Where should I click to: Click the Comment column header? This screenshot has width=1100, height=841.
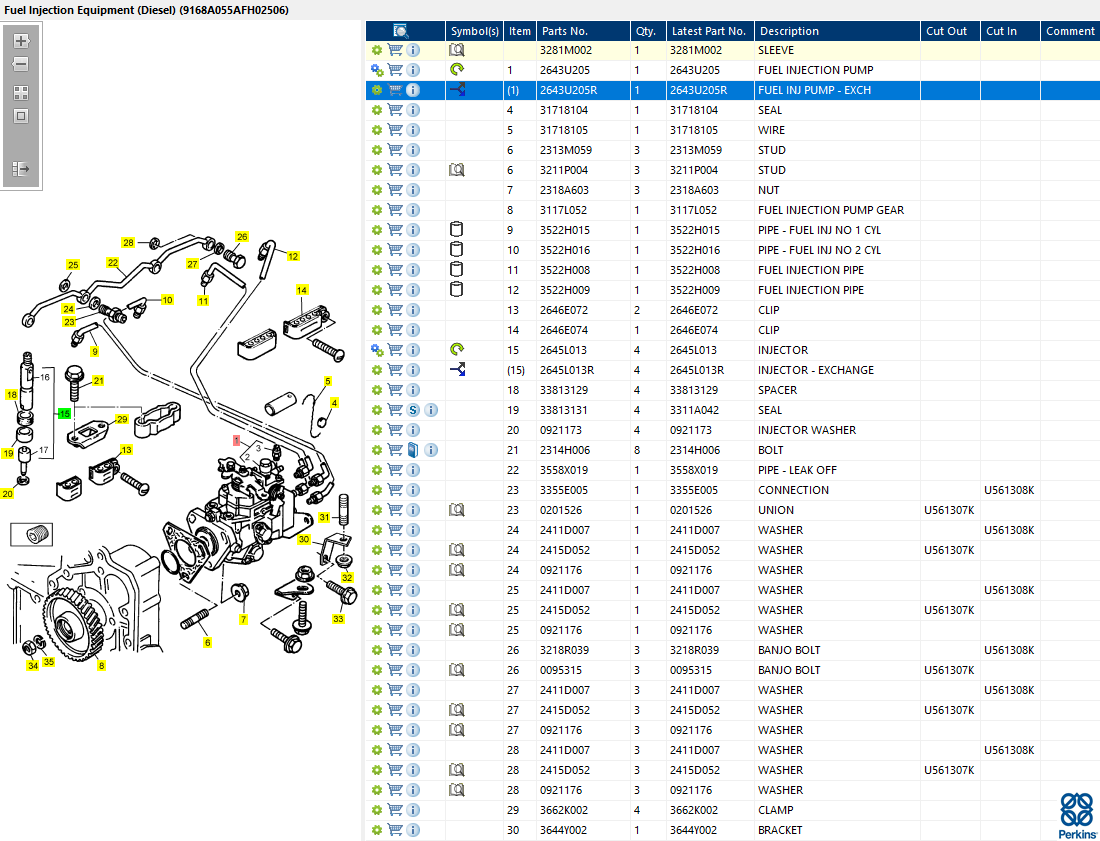[x=1071, y=31]
